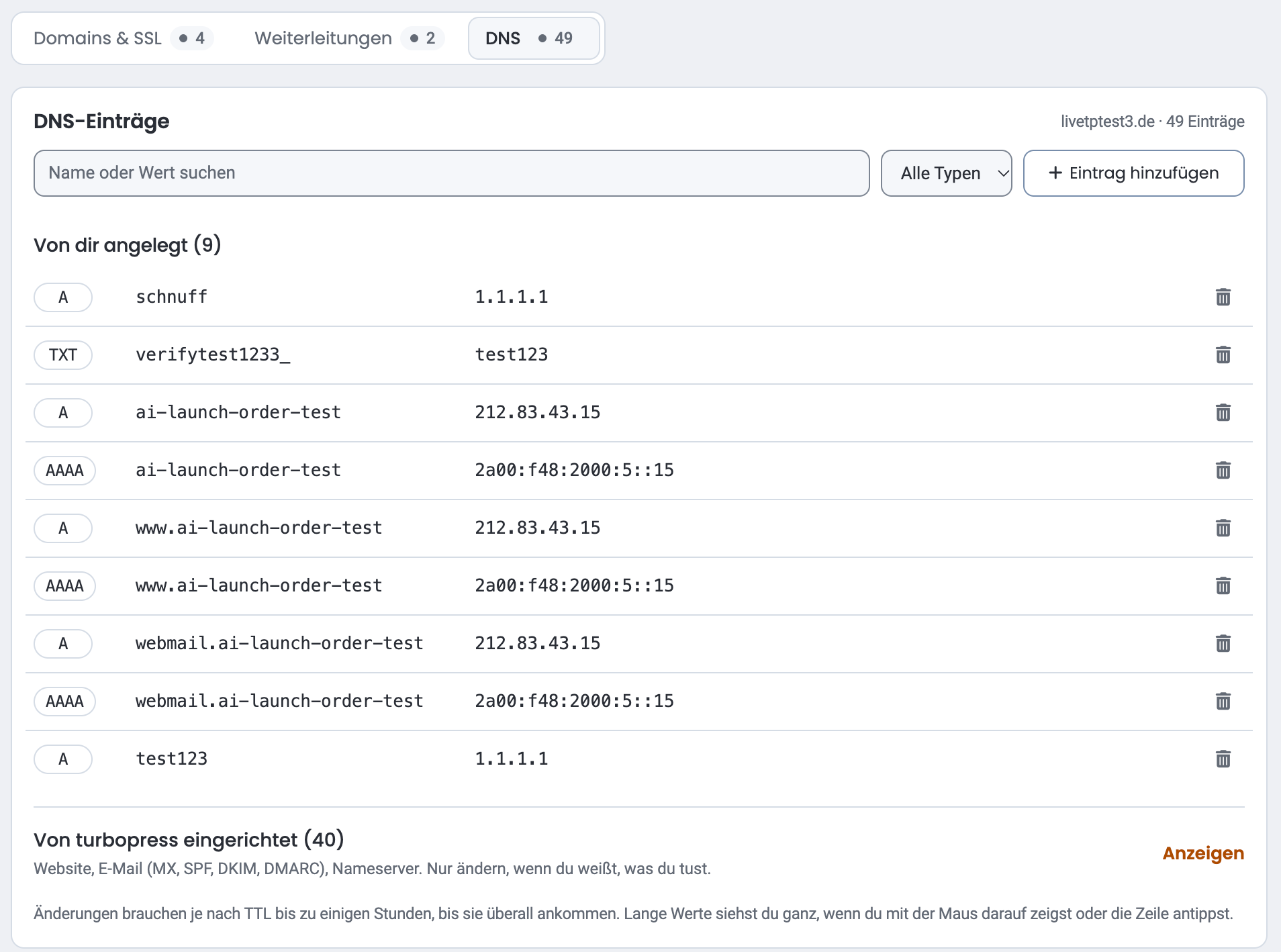The image size is (1281, 952).
Task: Show turbopress records via Anzeigen
Action: tap(1203, 853)
